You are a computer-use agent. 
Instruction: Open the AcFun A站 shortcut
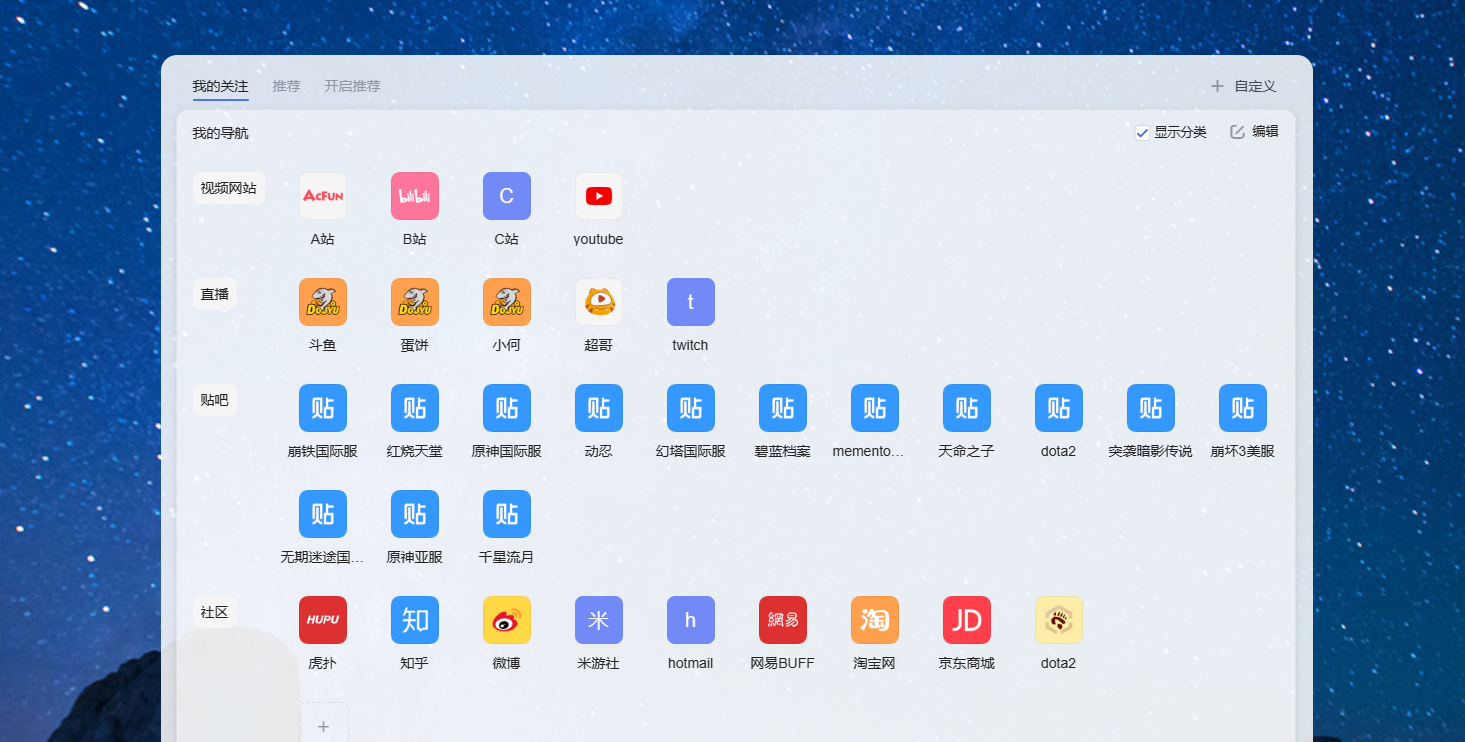tap(323, 196)
